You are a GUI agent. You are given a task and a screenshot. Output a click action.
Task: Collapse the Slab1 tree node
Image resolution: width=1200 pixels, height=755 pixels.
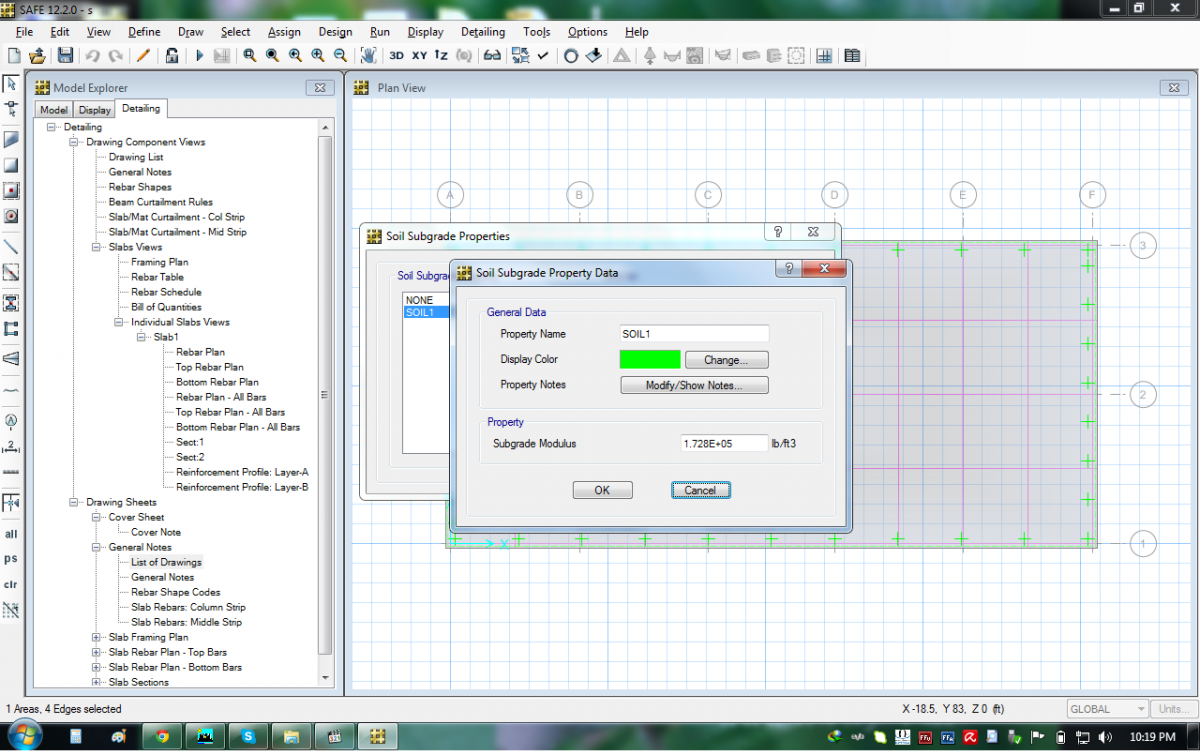pyautogui.click(x=142, y=337)
